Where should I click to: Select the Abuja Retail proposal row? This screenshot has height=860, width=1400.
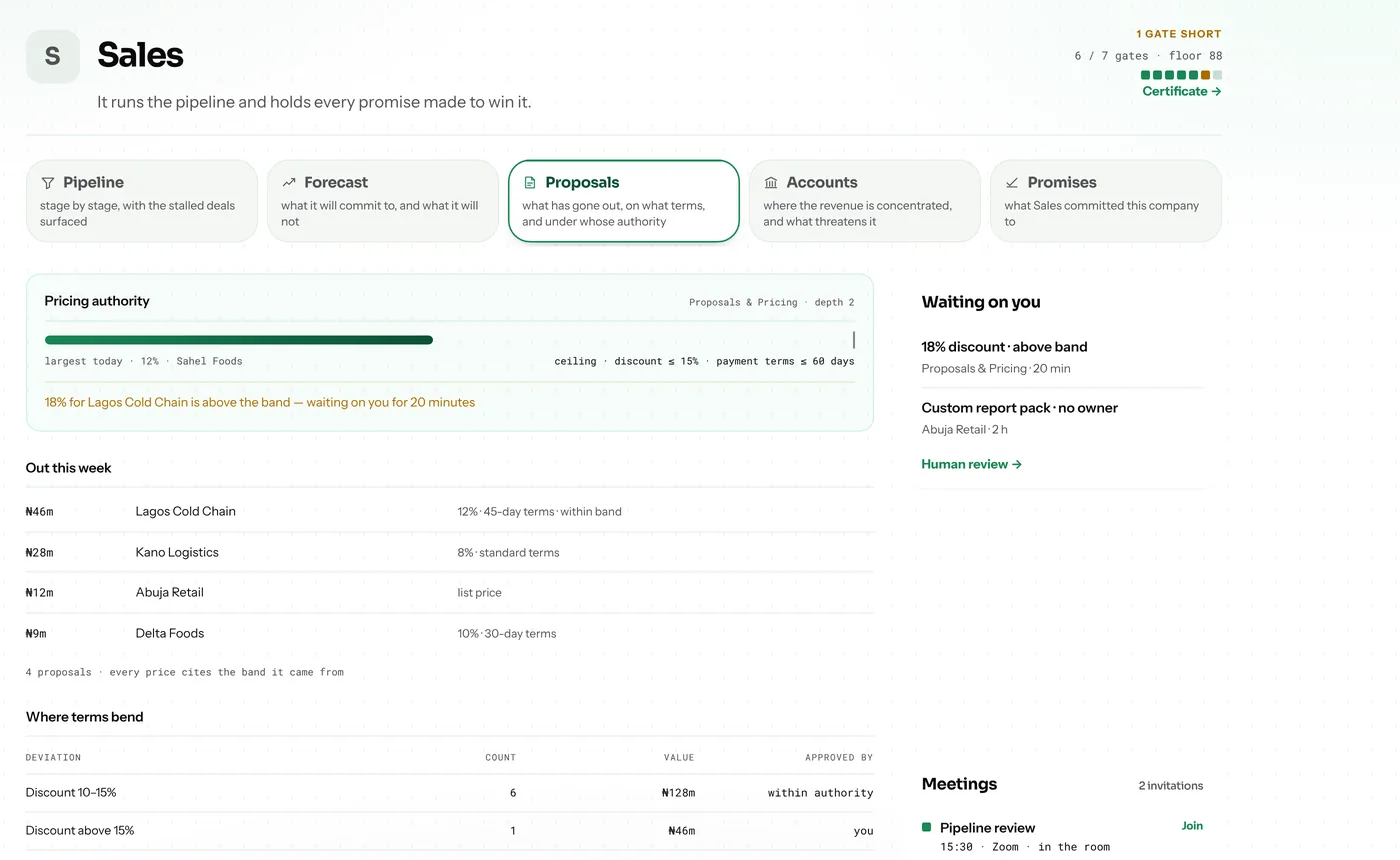click(450, 592)
